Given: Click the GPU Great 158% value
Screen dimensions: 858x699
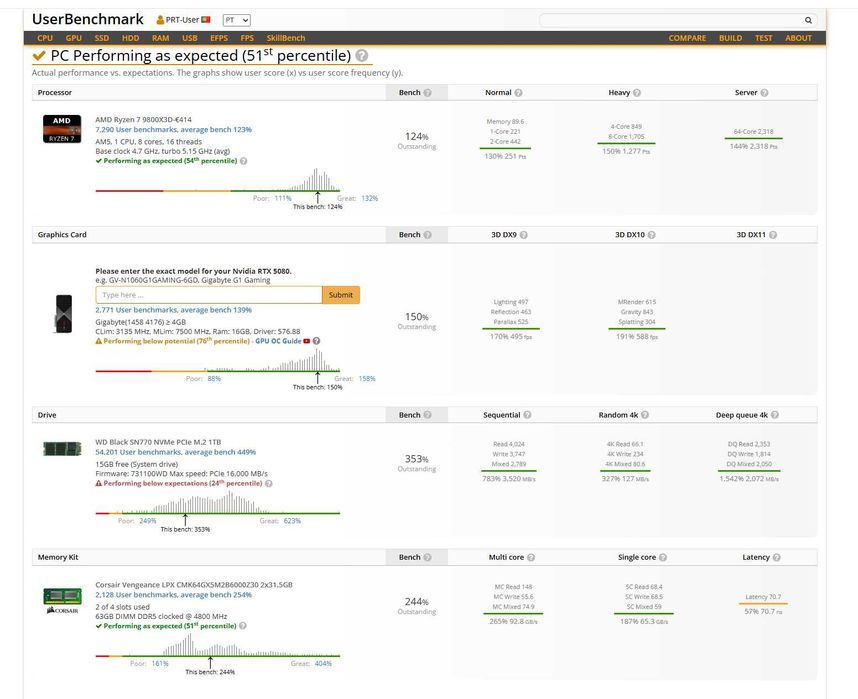Looking at the screenshot, I should (x=367, y=378).
